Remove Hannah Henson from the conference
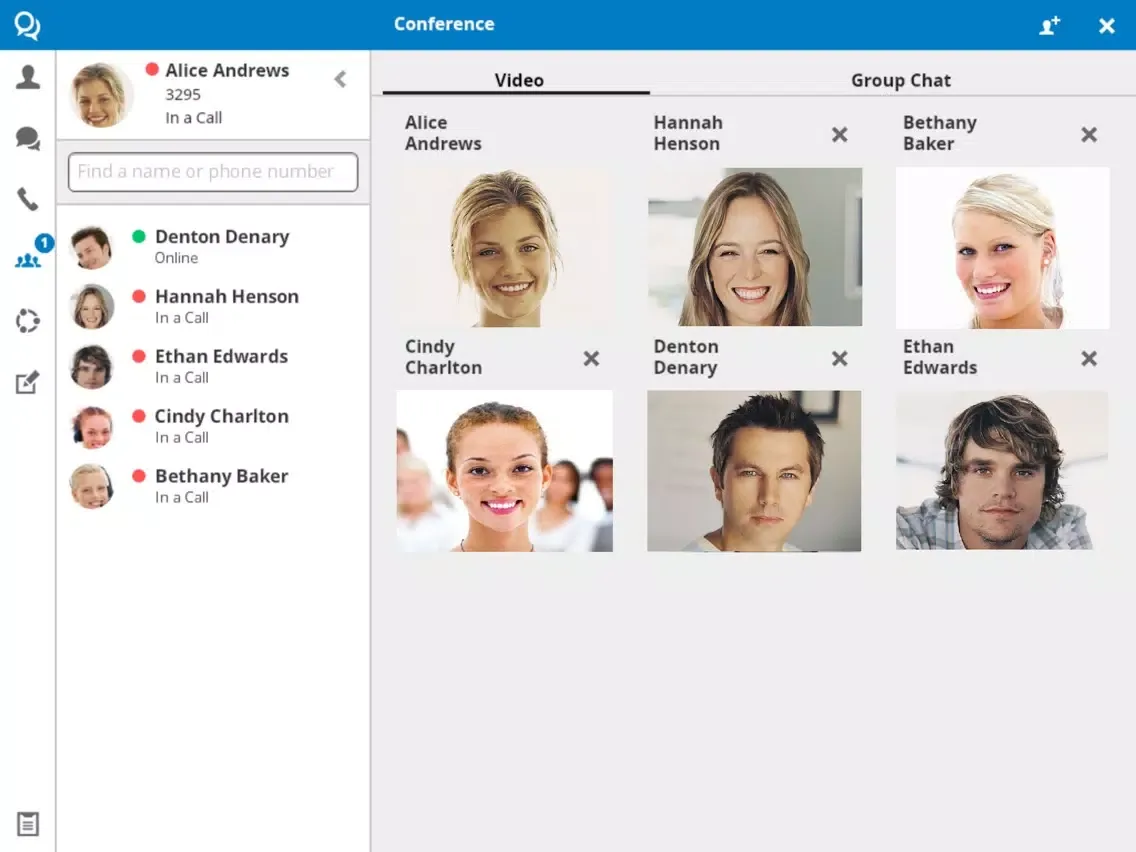 point(840,135)
